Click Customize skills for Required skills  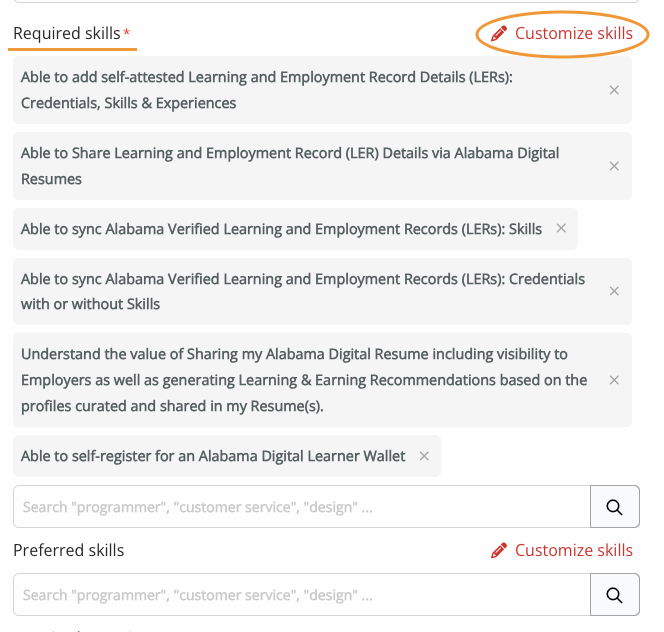click(573, 33)
